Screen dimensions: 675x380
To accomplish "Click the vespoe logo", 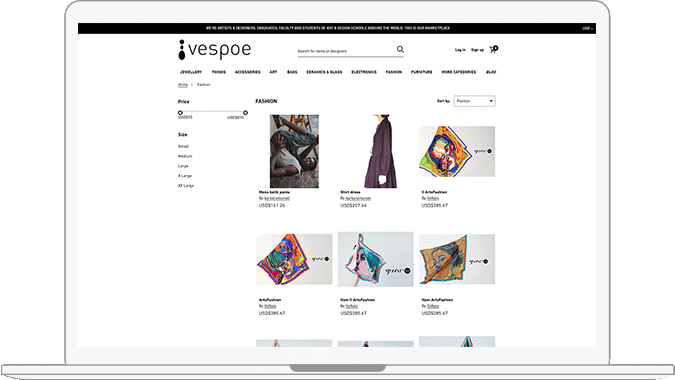I will pyautogui.click(x=214, y=50).
